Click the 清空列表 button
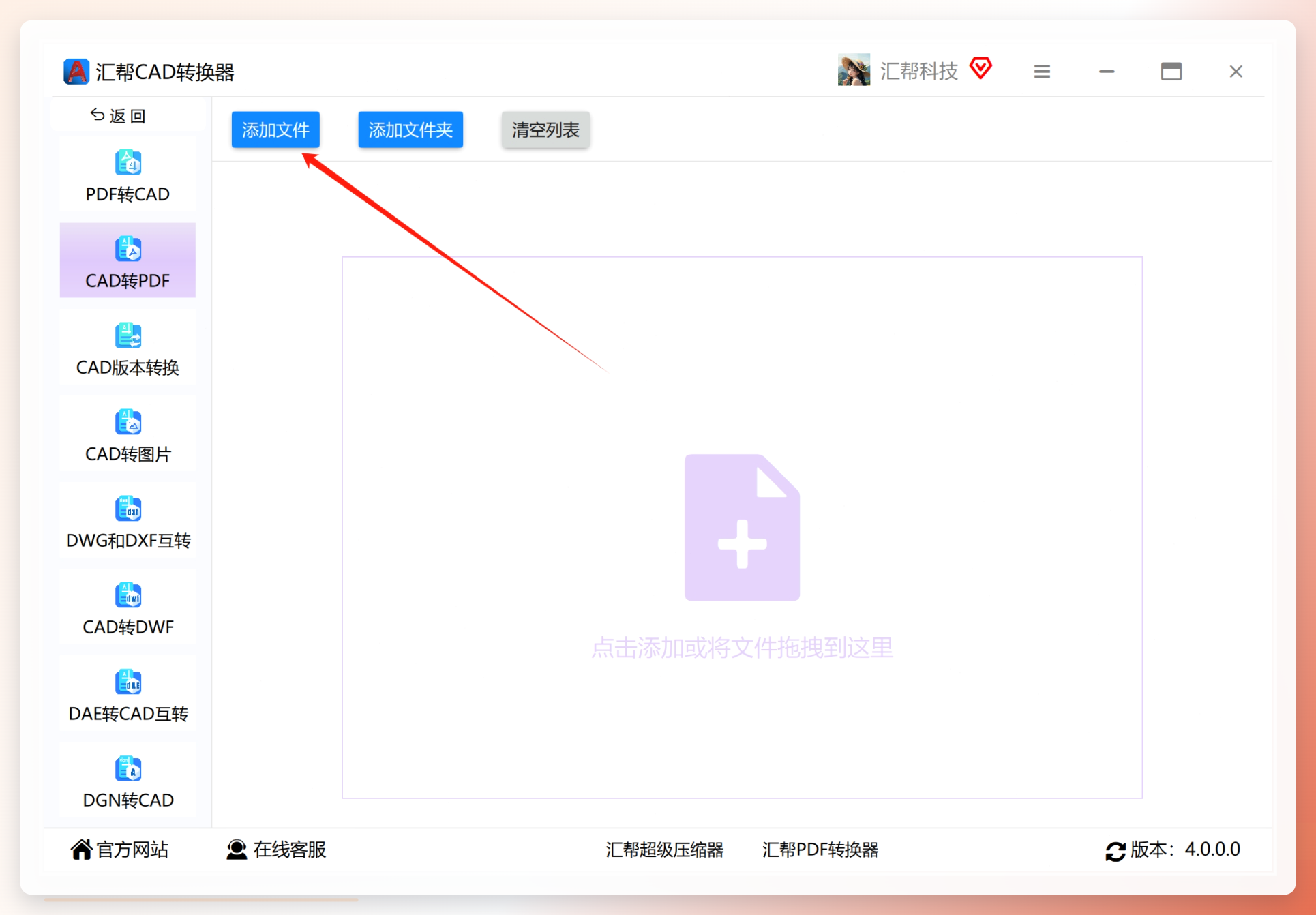 545,130
